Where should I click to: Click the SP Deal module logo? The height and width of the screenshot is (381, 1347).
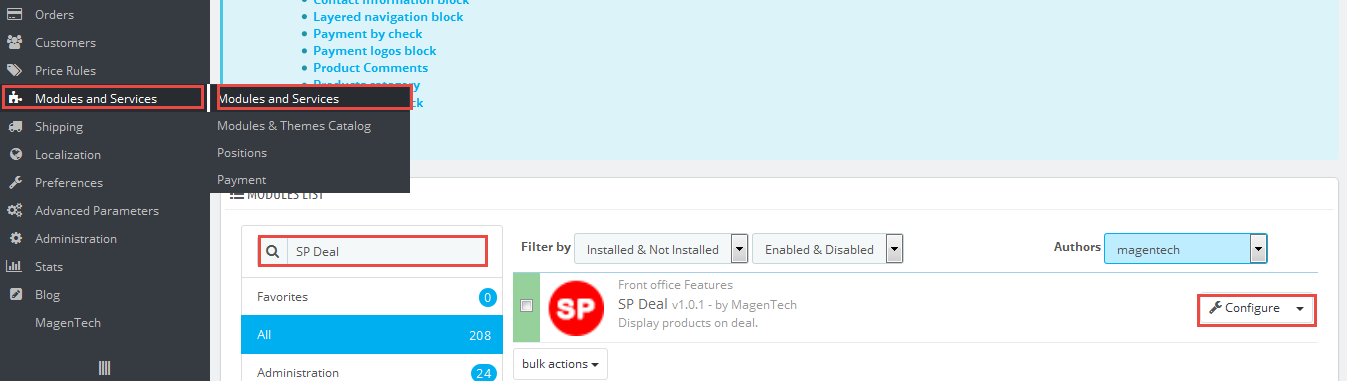click(x=576, y=308)
